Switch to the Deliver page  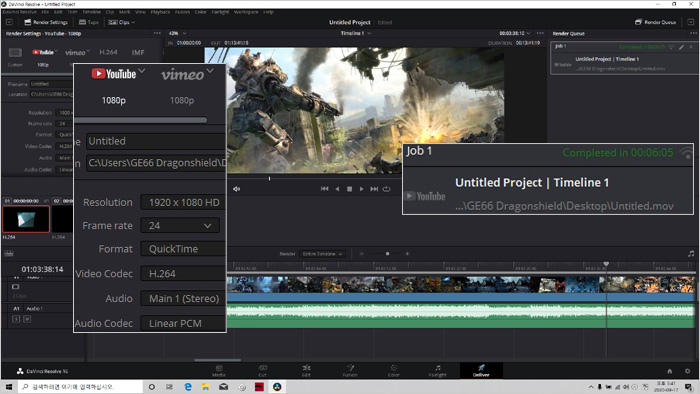pos(481,371)
